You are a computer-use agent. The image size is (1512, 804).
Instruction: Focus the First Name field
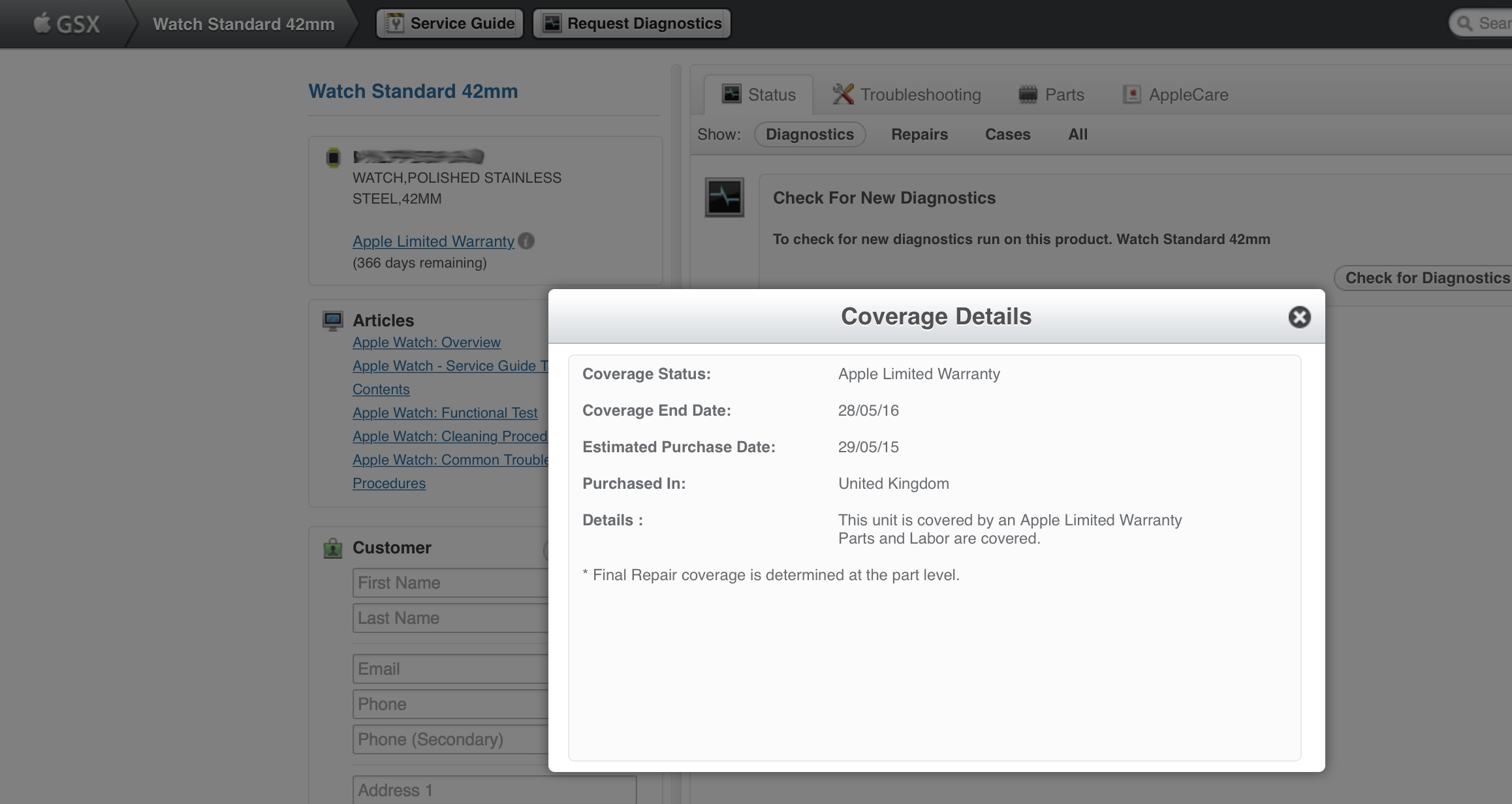point(450,583)
